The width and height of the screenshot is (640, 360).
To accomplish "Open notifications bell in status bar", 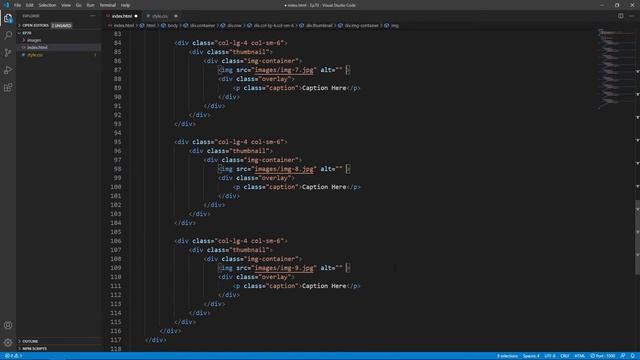I will tap(633, 356).
